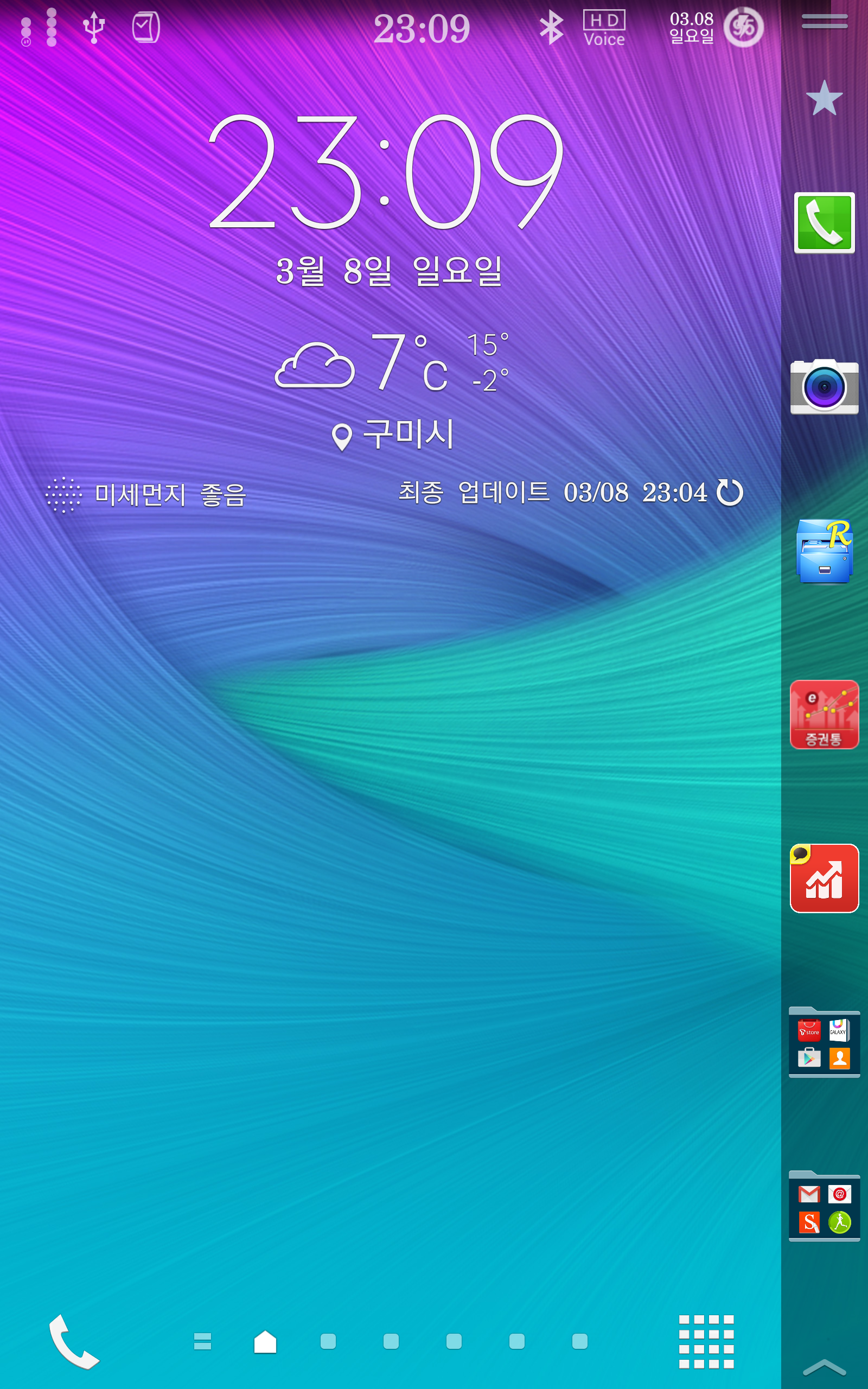Launch the Camera app
Viewport: 868px width, 1389px height.
[824, 386]
